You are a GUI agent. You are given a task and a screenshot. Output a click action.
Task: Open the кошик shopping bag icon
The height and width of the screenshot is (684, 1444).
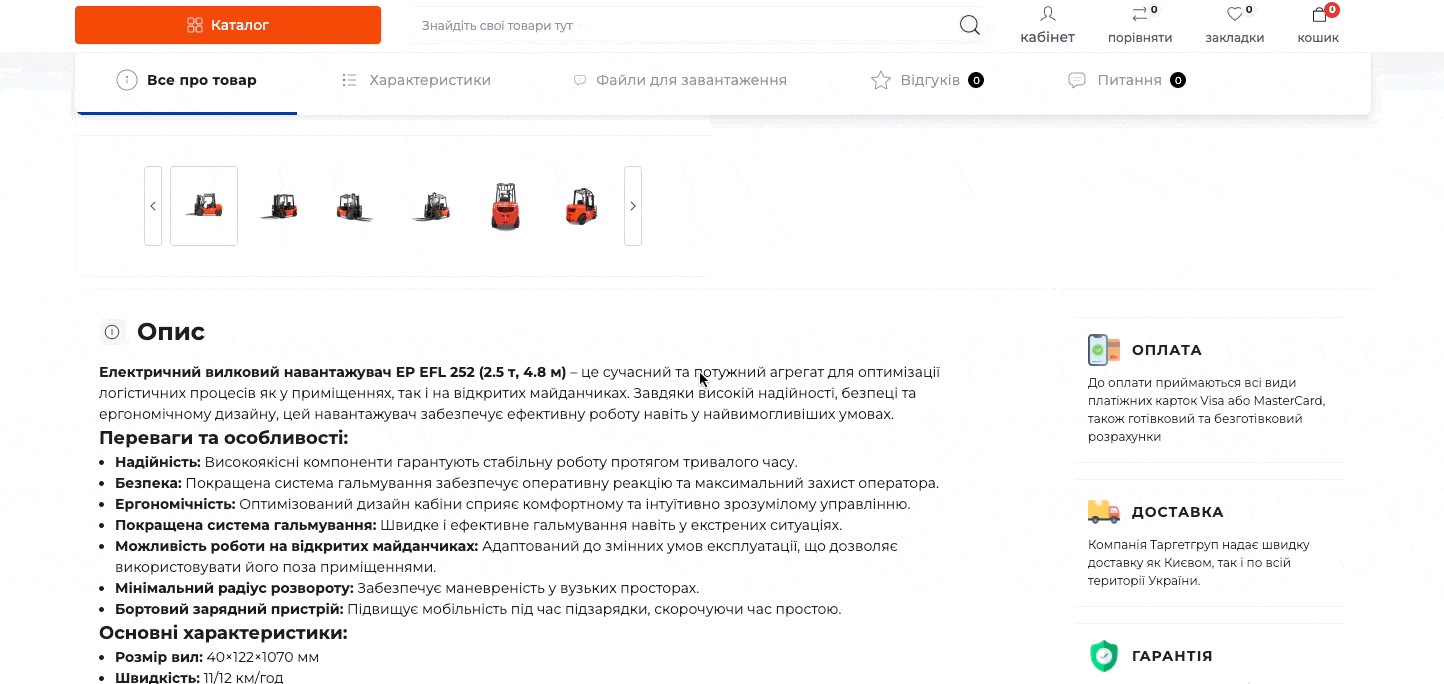(x=1319, y=14)
